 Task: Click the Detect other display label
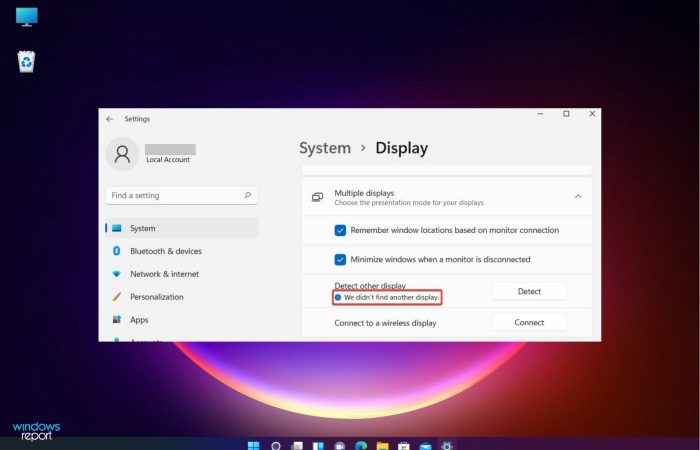point(370,286)
